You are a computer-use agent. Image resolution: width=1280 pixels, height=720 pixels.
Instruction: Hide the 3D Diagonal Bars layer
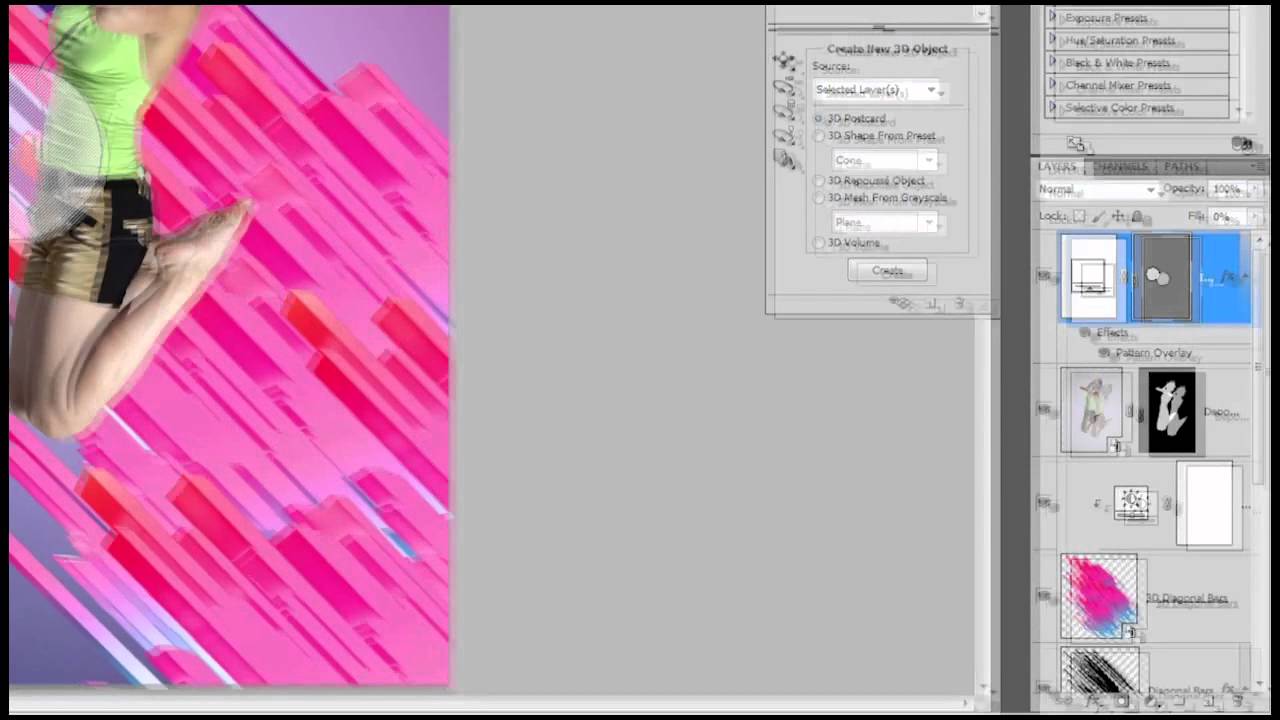[1045, 597]
